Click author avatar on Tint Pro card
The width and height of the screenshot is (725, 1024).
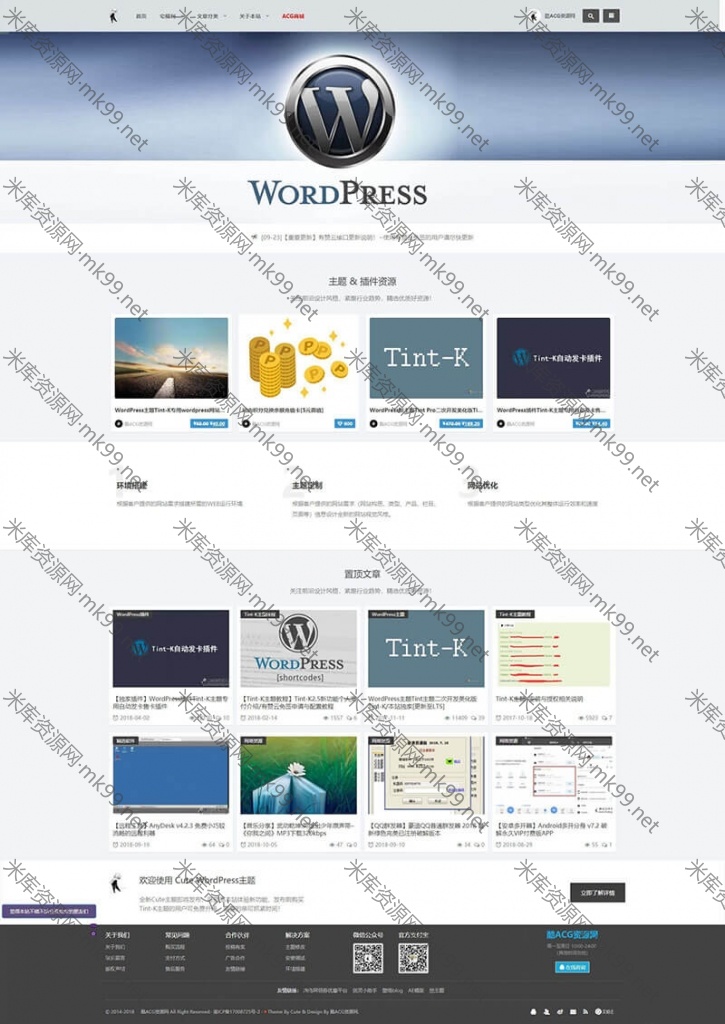pos(374,423)
